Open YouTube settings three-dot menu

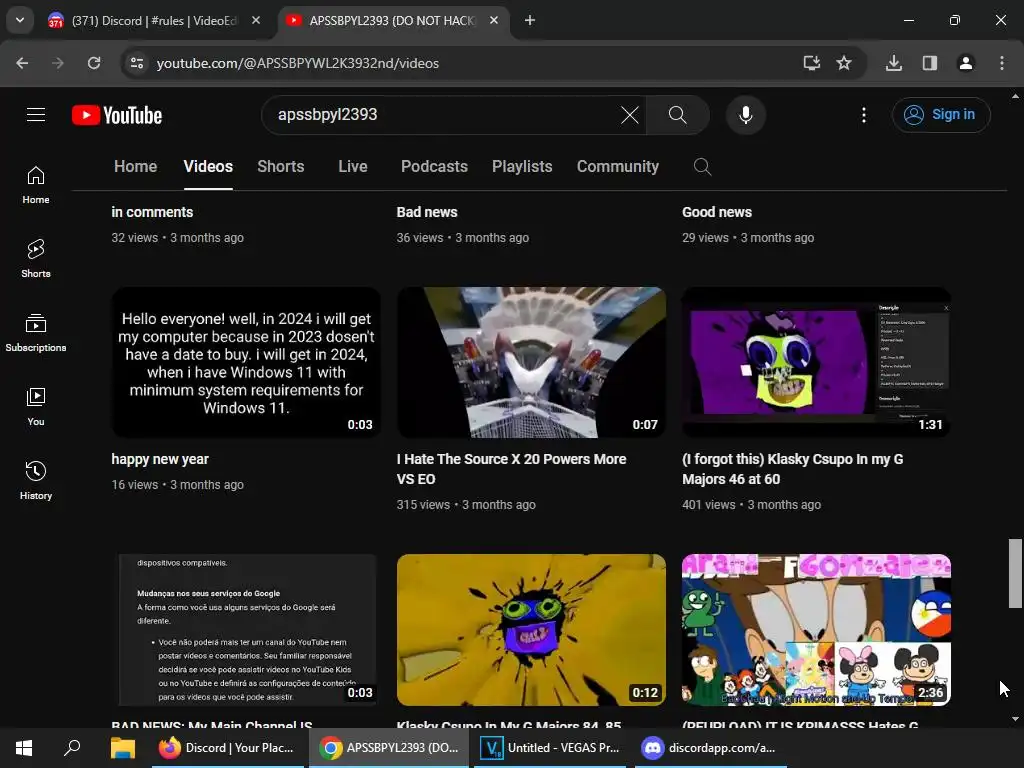[x=863, y=115]
